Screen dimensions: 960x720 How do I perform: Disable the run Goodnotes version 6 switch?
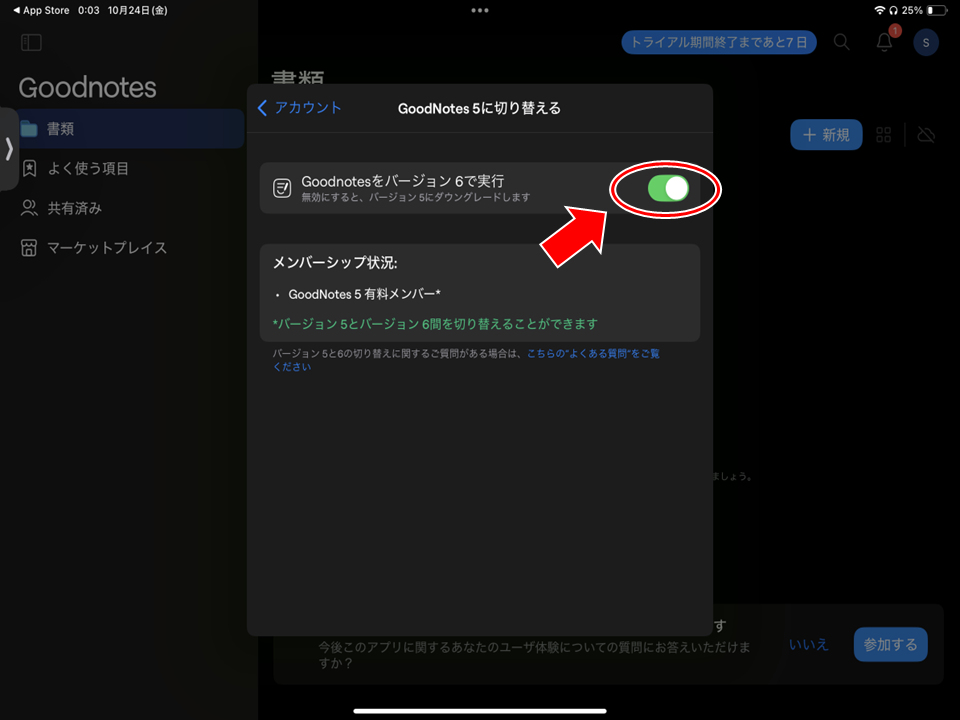tap(668, 188)
